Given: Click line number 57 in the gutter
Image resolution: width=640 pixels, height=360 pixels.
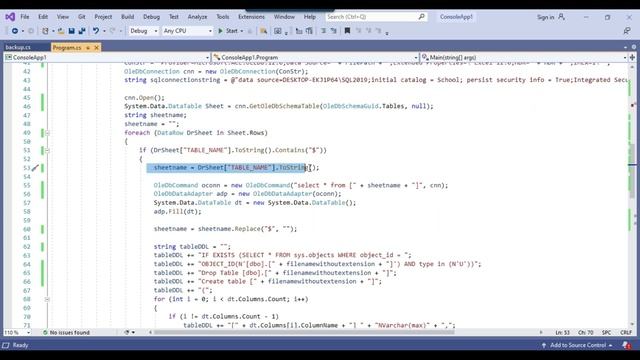Looking at the screenshot, I should point(27,203).
